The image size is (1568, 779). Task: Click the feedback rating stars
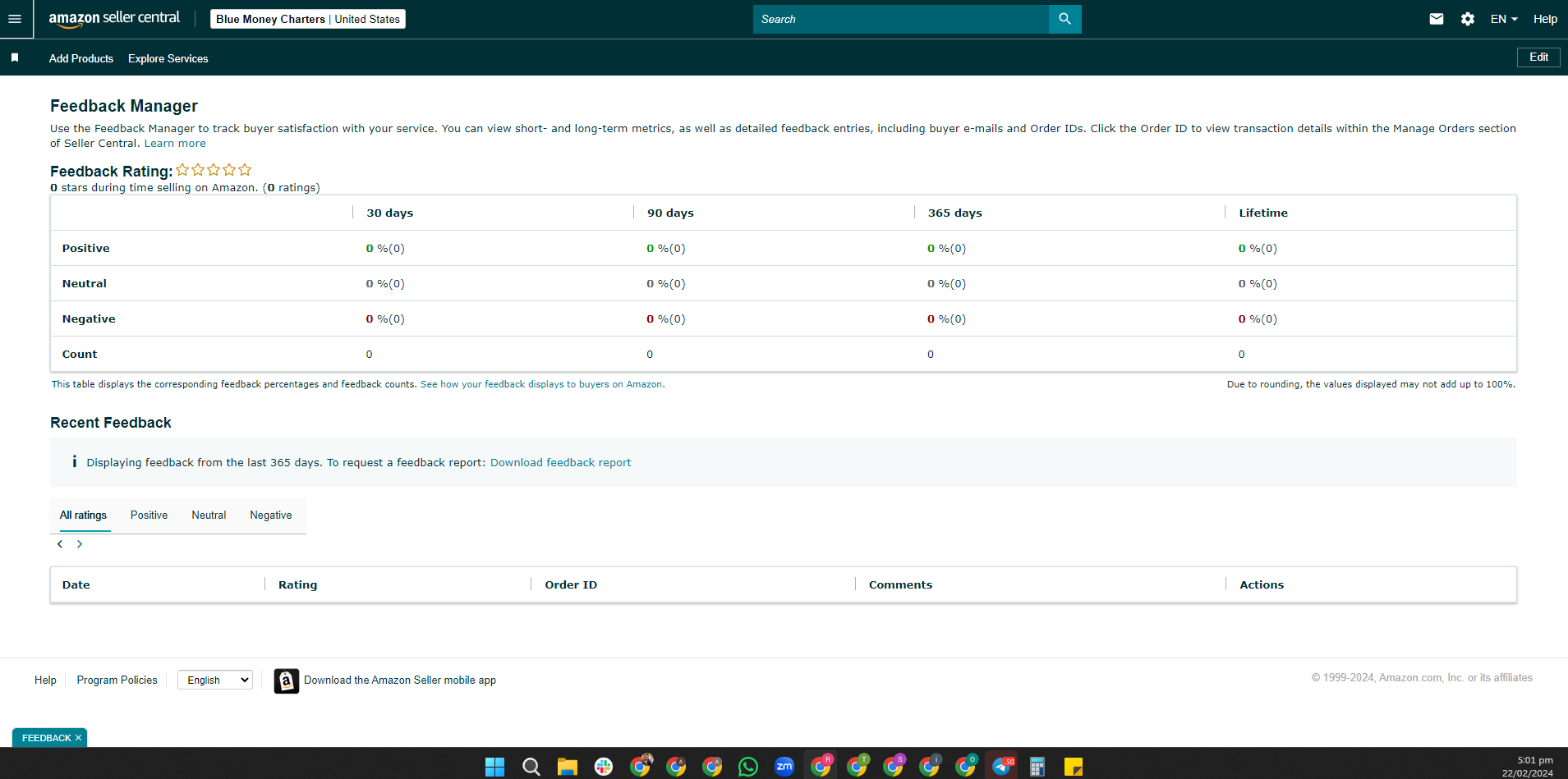214,170
